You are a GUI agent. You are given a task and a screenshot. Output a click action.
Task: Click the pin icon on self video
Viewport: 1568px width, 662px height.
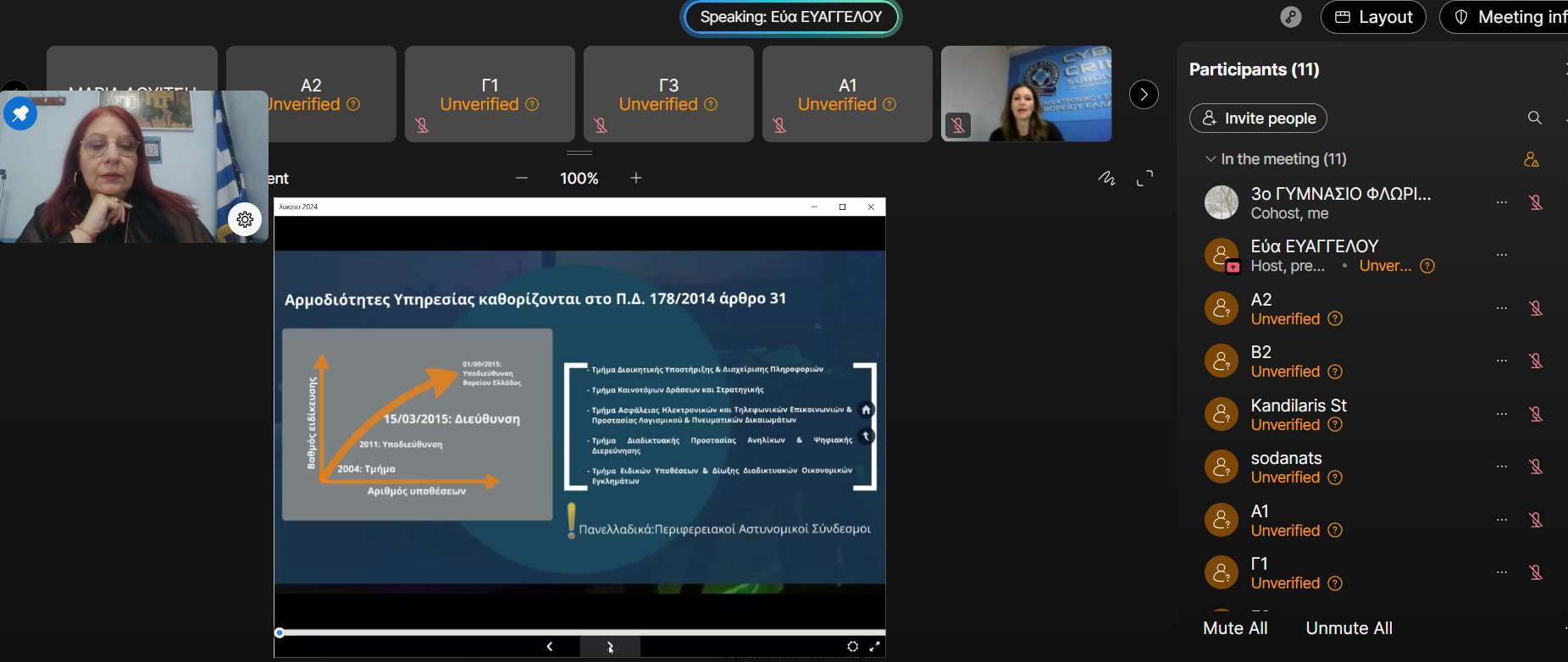pyautogui.click(x=20, y=113)
